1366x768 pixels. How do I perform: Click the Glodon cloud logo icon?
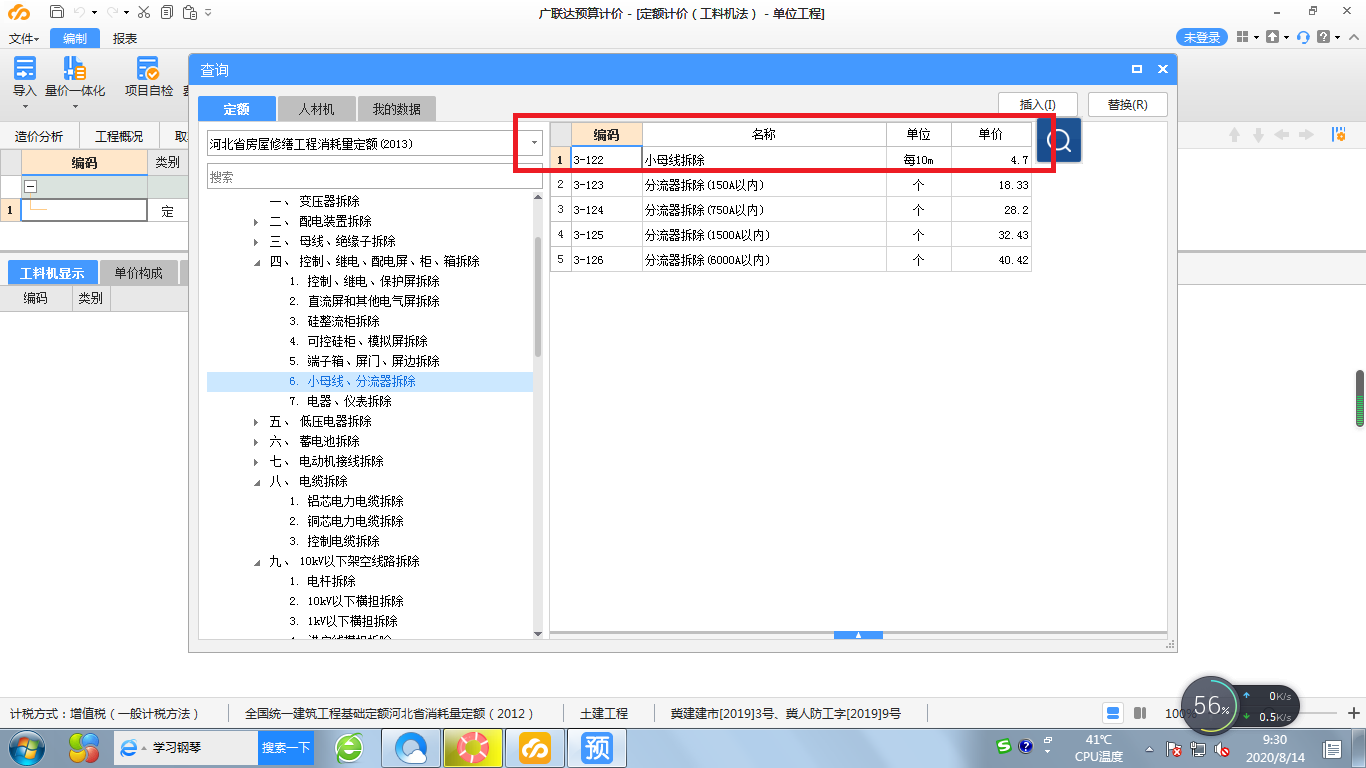click(x=19, y=13)
